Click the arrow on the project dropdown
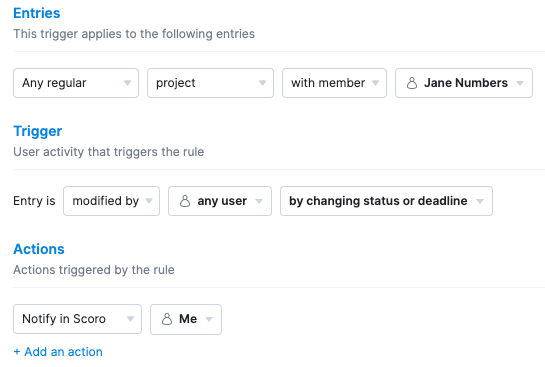Viewport: 545px width, 367px height. click(x=262, y=83)
